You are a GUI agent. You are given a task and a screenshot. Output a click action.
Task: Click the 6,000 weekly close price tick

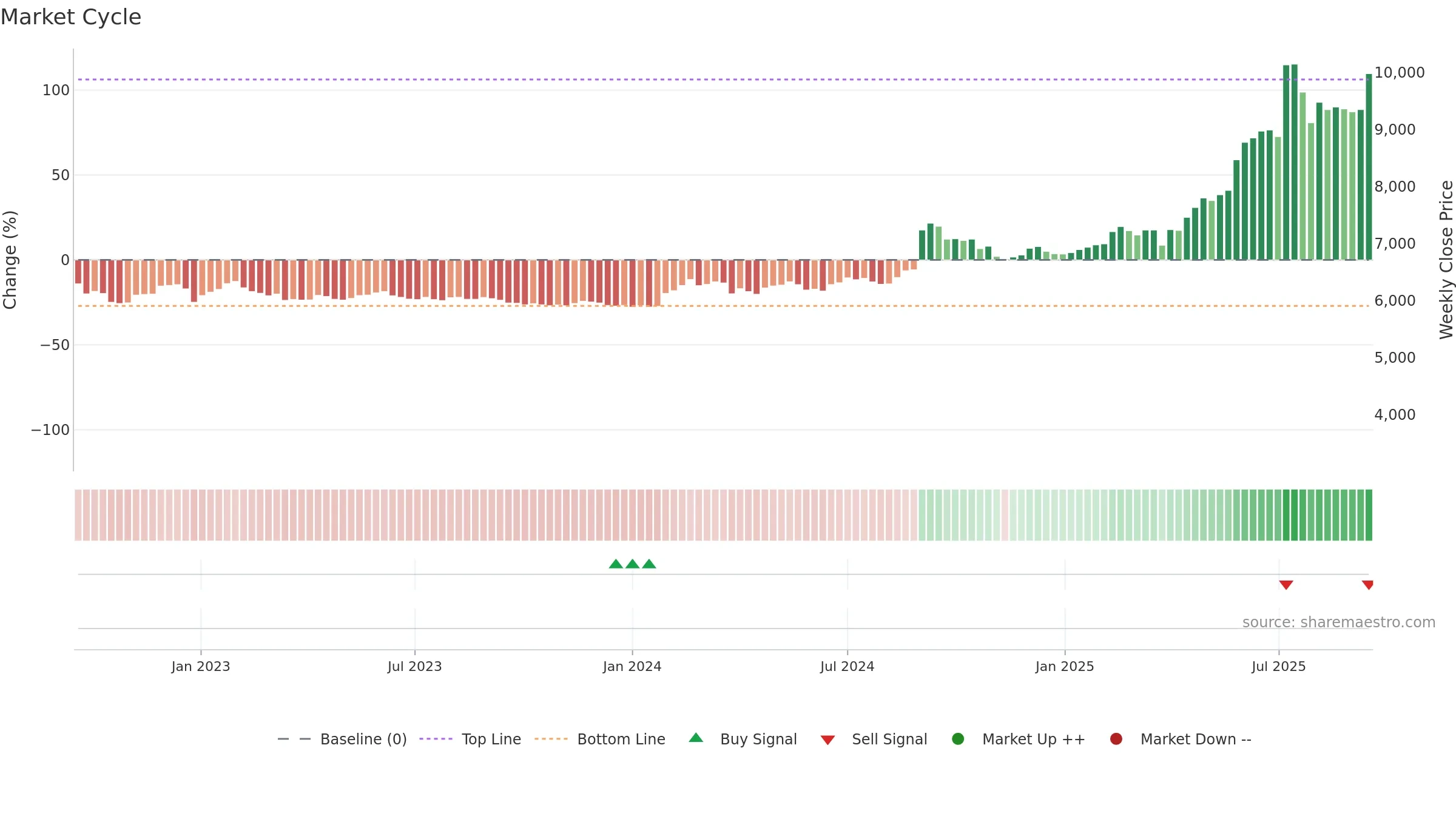click(1395, 301)
